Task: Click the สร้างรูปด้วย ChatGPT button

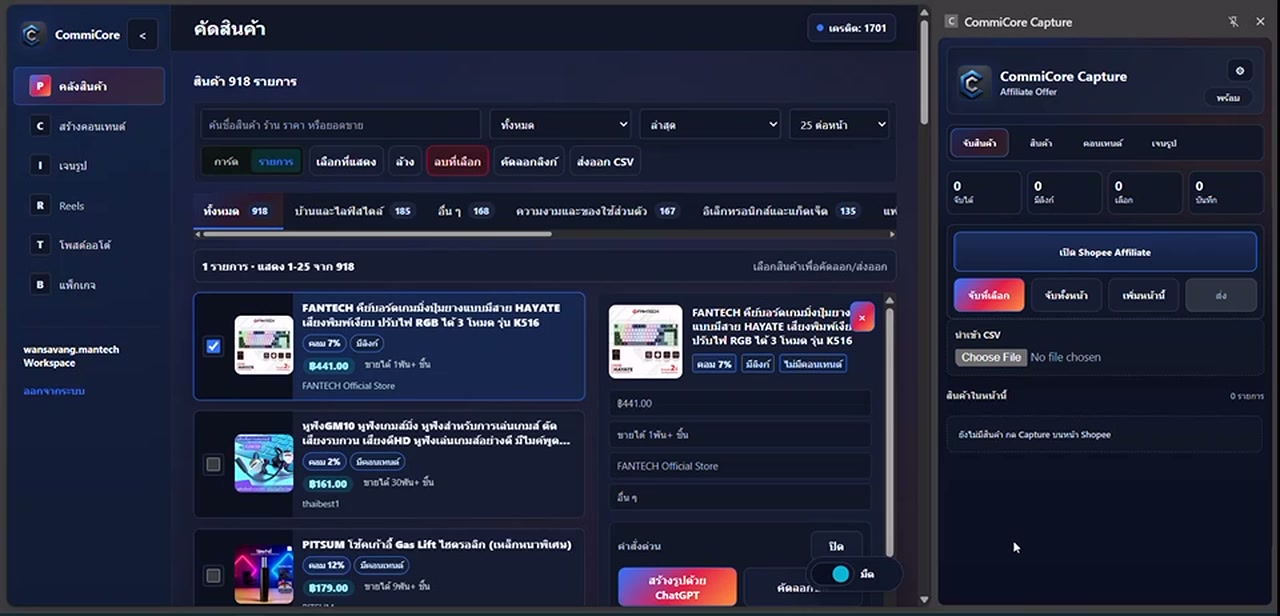Action: coord(677,588)
